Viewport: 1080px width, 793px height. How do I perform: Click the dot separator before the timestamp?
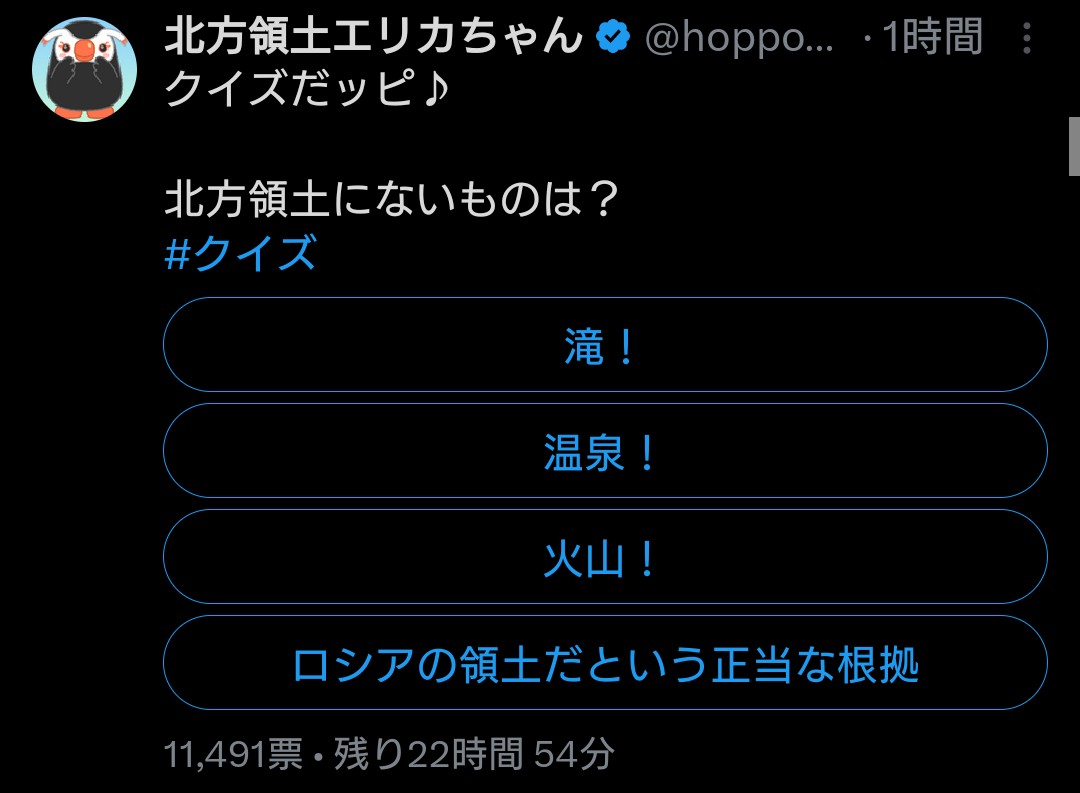point(866,40)
